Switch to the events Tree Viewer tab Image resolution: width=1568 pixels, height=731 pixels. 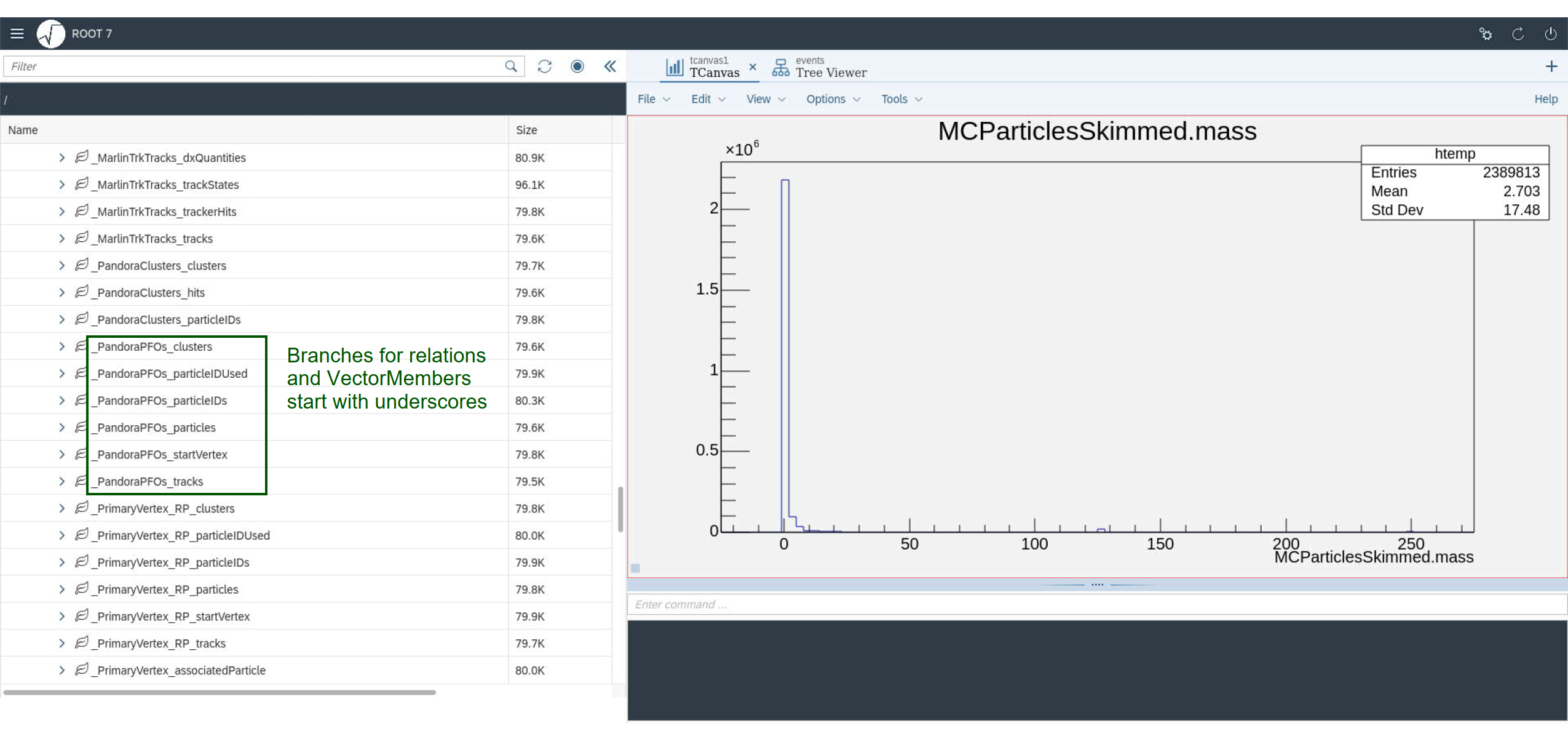[x=820, y=67]
